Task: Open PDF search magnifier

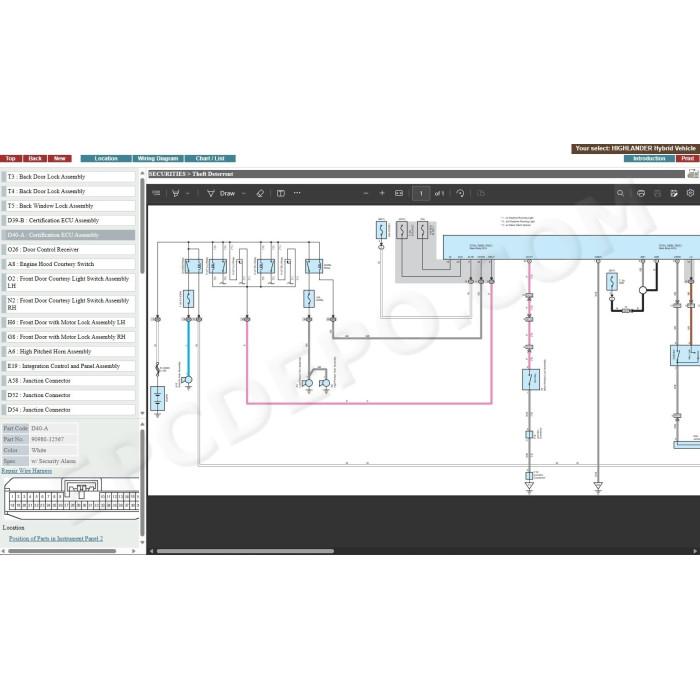Action: coord(621,193)
